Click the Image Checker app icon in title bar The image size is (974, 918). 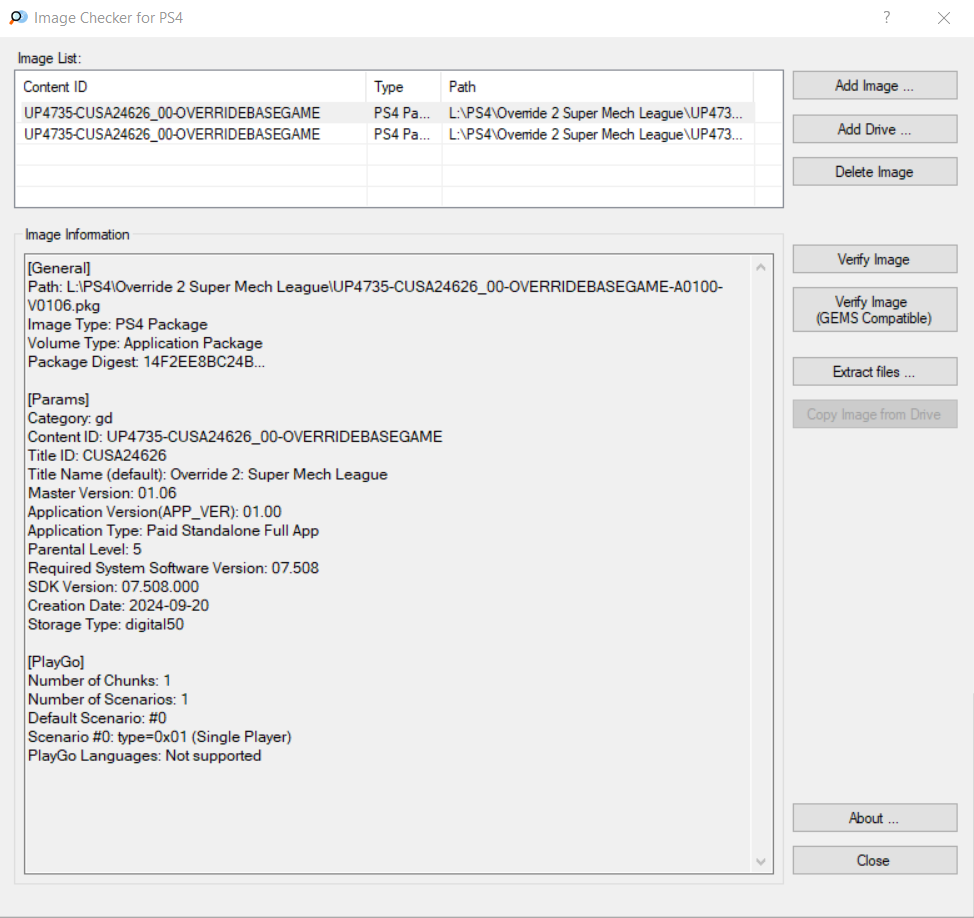tap(18, 17)
